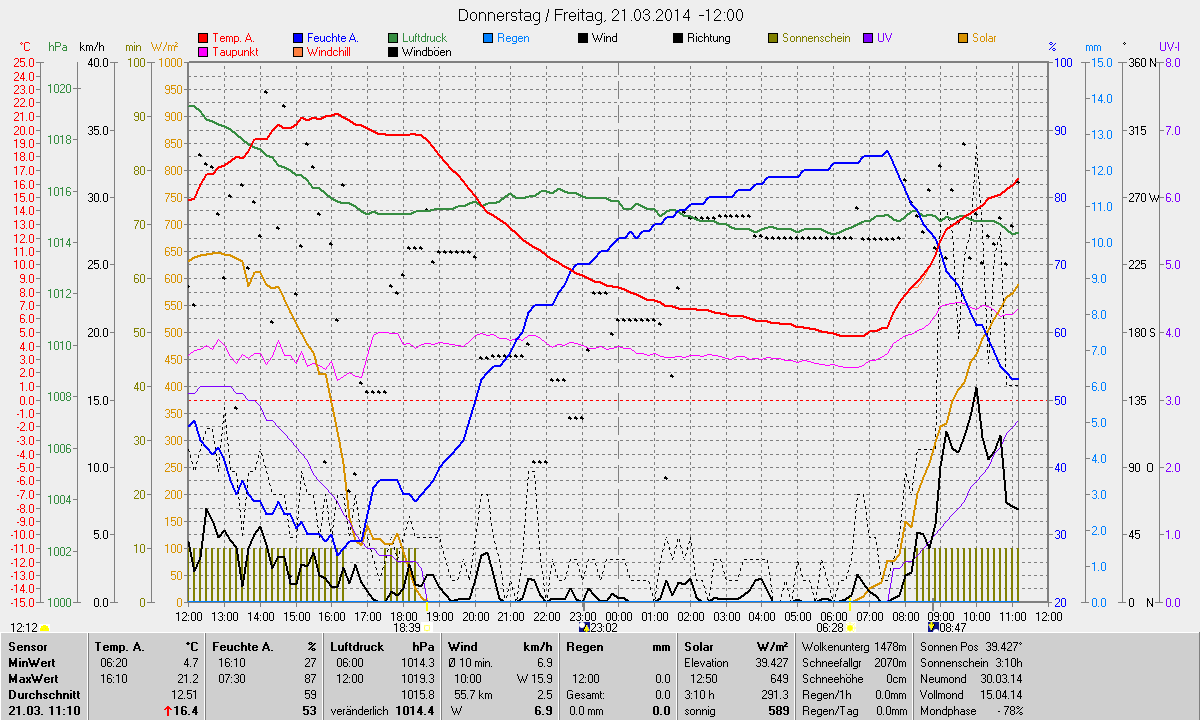Click the sunrise icon next to 06:28

850,628
